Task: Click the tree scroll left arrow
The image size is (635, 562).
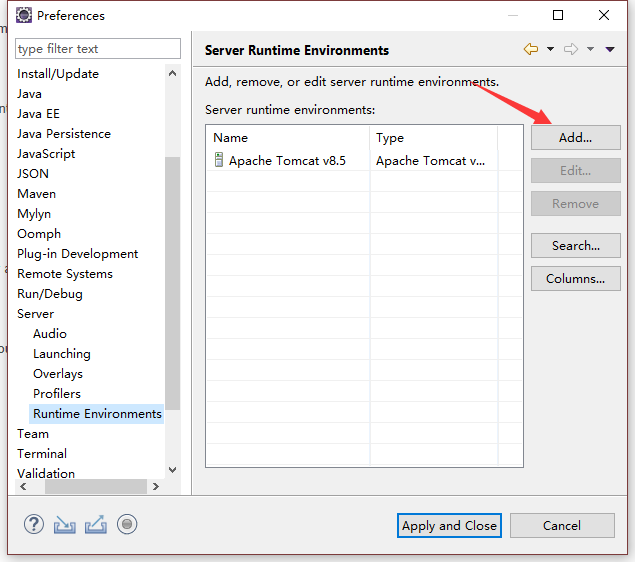Action: click(x=23, y=486)
